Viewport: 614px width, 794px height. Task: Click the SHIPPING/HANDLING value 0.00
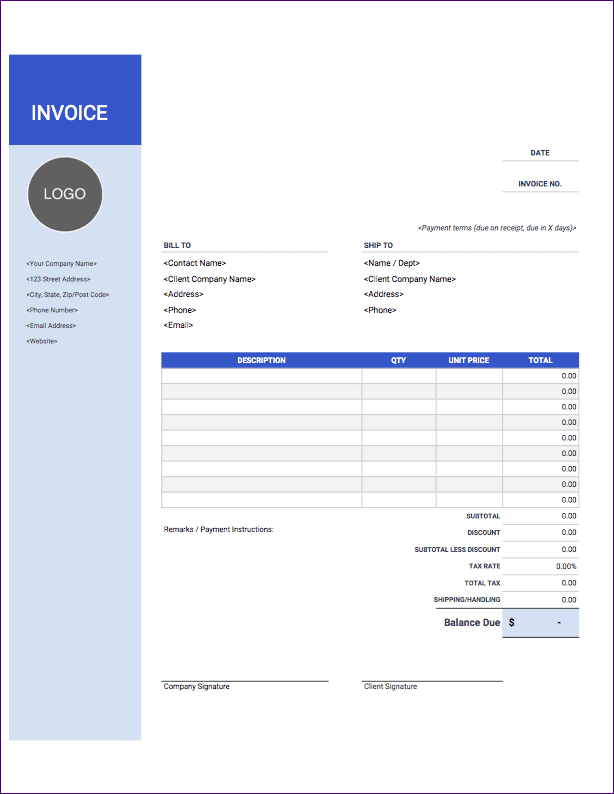569,600
